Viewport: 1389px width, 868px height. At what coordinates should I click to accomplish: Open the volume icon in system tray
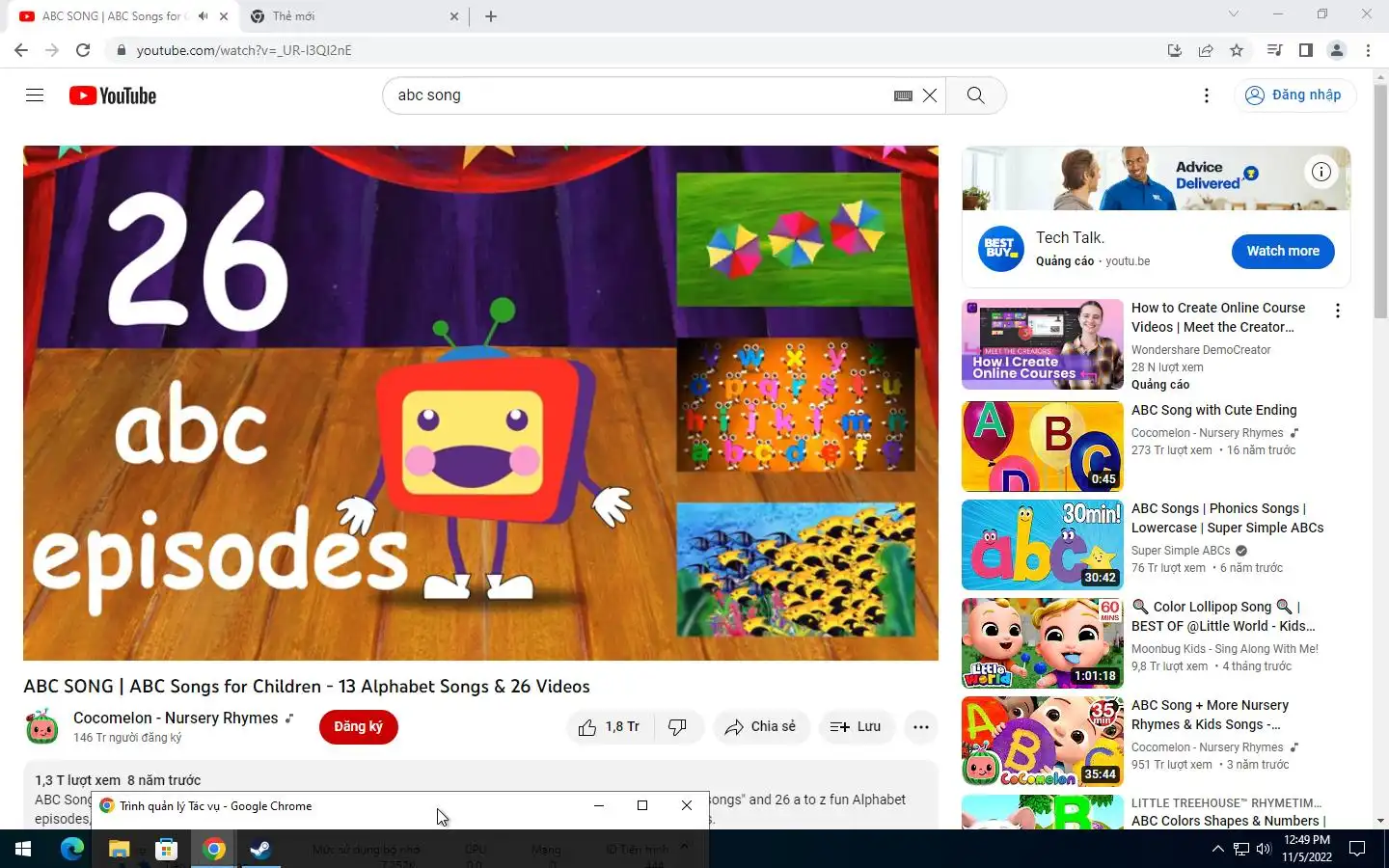(x=1264, y=849)
